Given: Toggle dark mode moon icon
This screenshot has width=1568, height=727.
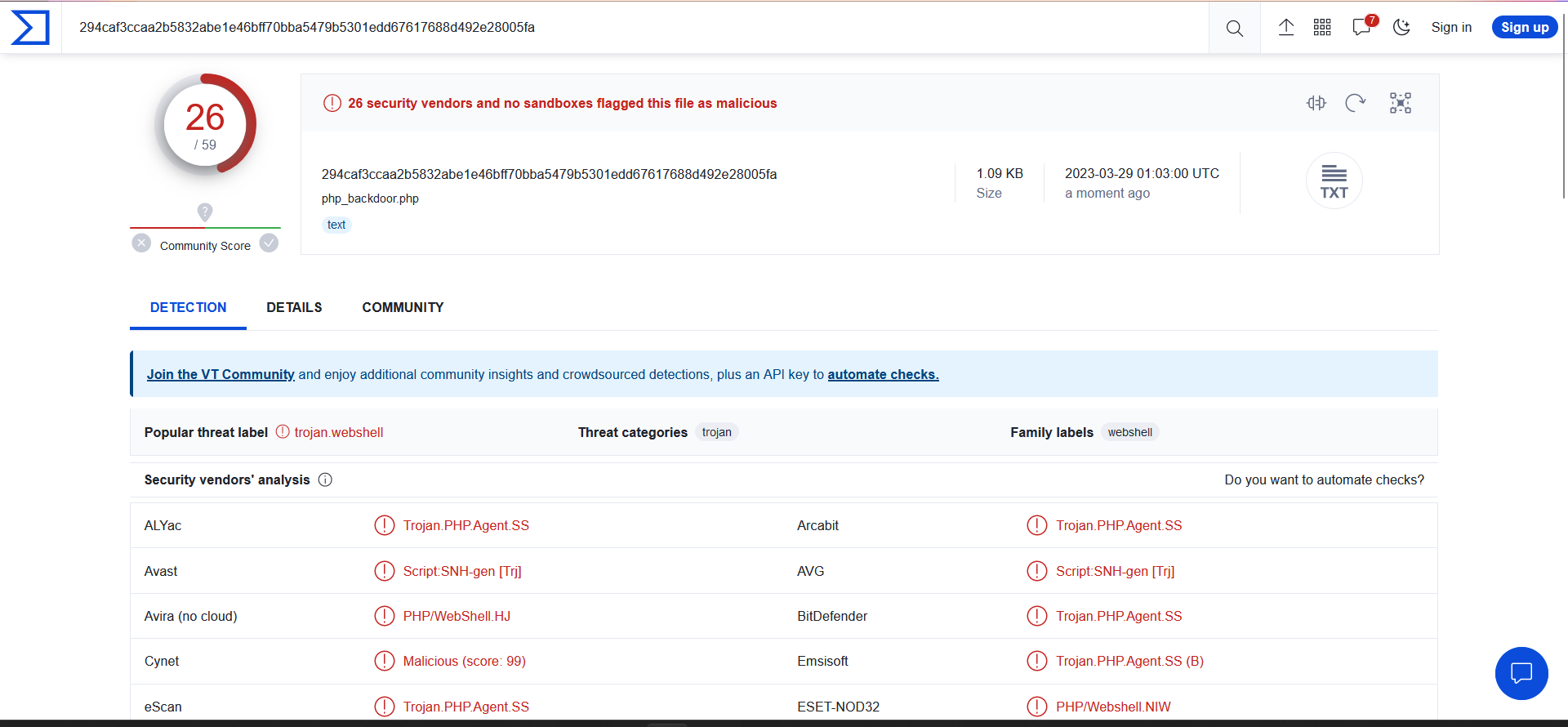Looking at the screenshot, I should pyautogui.click(x=1401, y=27).
